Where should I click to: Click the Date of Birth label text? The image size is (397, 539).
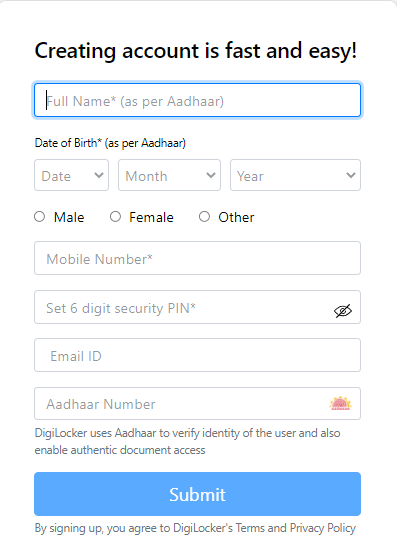[x=110, y=143]
